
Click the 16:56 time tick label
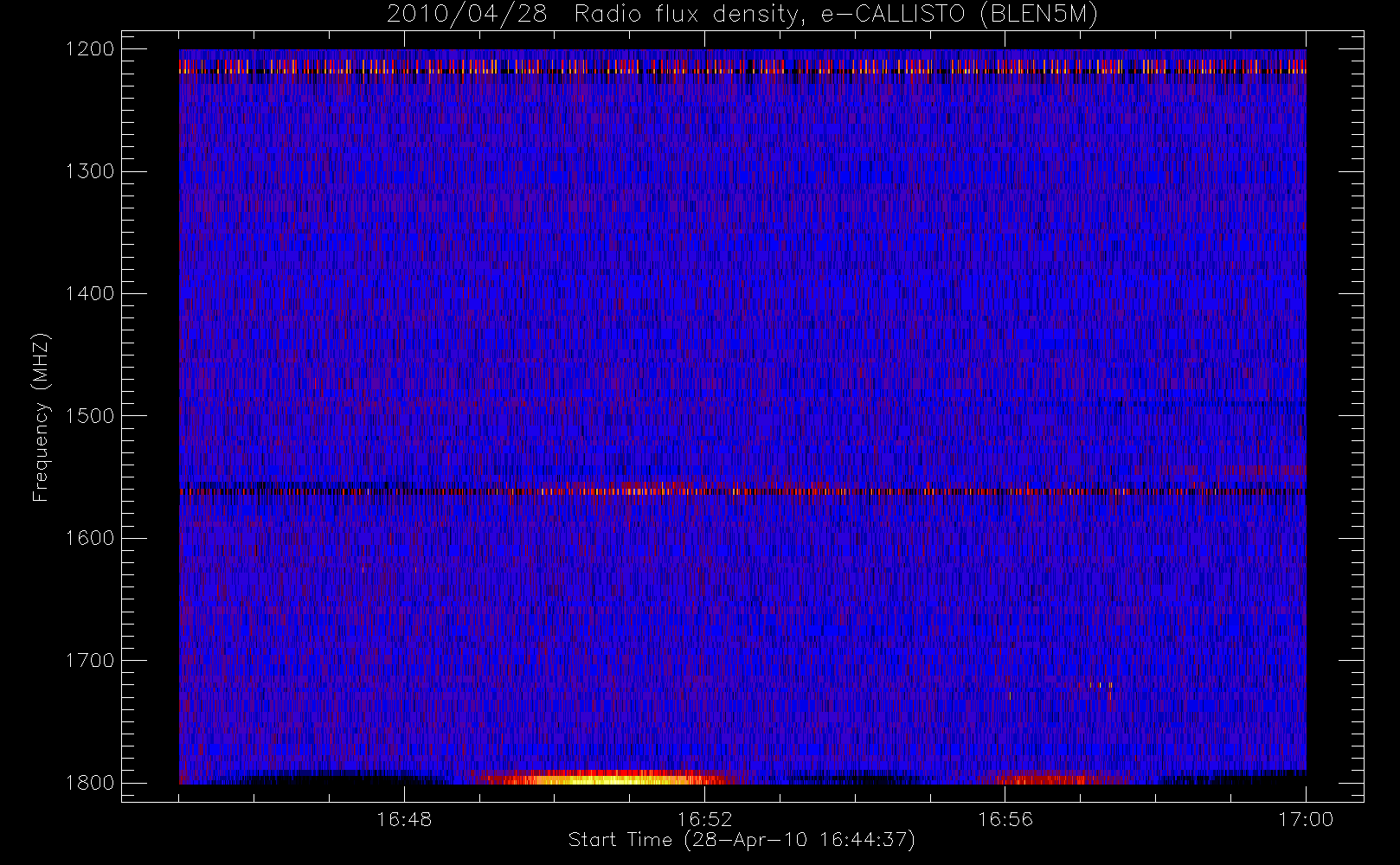coord(1005,819)
